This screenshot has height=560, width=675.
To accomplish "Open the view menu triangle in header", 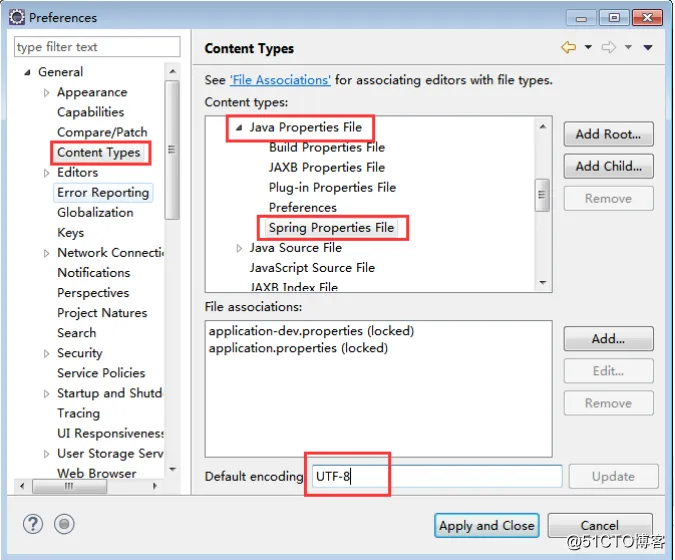I will click(x=648, y=47).
